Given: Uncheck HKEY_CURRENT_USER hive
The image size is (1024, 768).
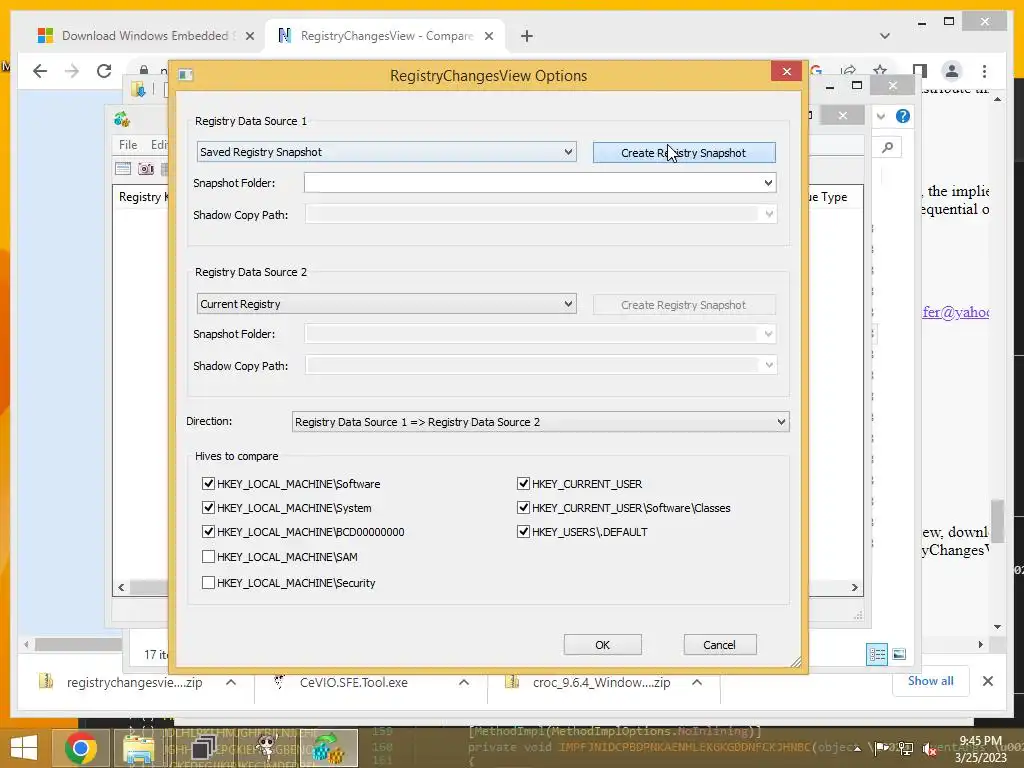Looking at the screenshot, I should [x=523, y=483].
